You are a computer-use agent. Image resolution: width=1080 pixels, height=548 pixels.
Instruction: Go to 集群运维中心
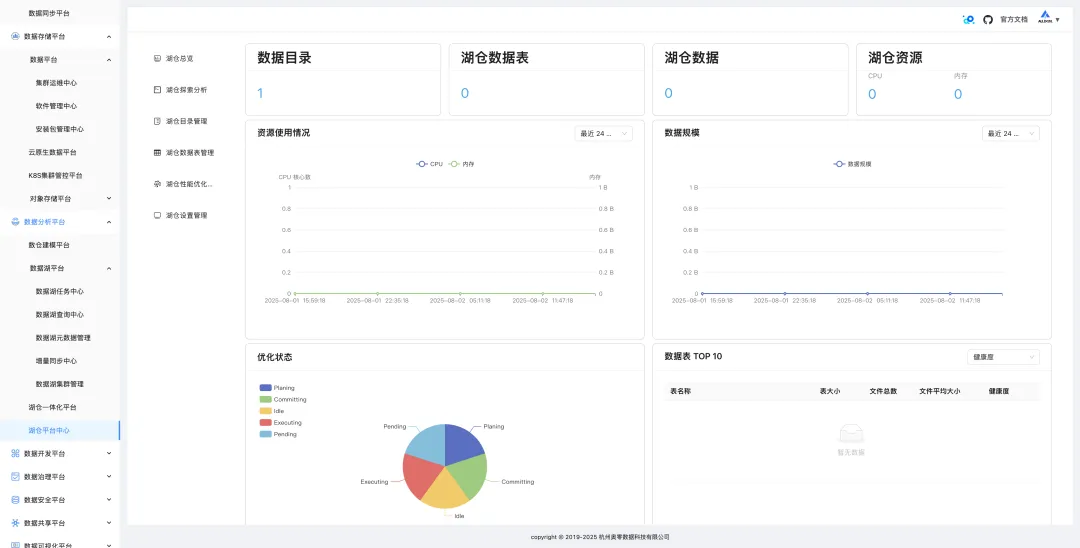click(x=56, y=83)
